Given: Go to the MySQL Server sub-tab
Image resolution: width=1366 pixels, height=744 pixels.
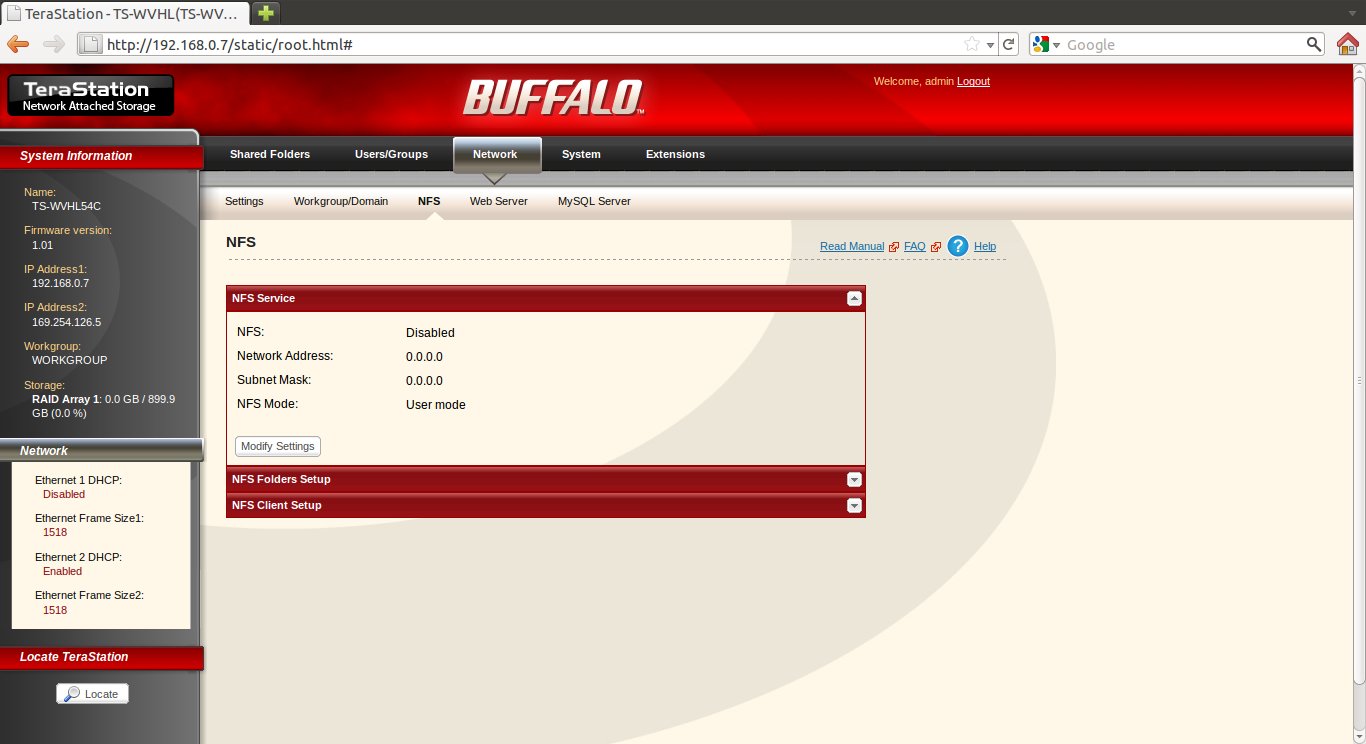Looking at the screenshot, I should 594,201.
